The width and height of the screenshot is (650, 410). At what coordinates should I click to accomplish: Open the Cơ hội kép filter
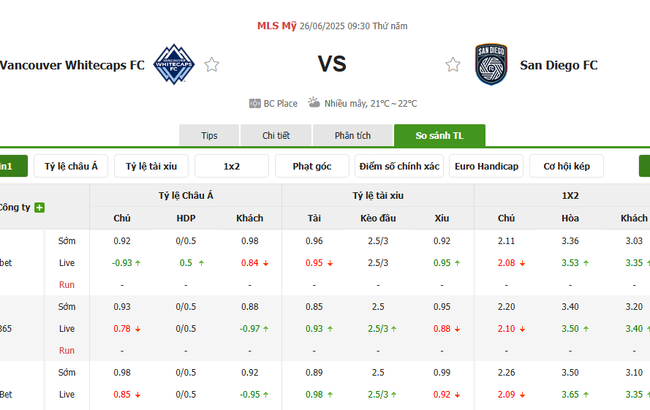pyautogui.click(x=566, y=167)
